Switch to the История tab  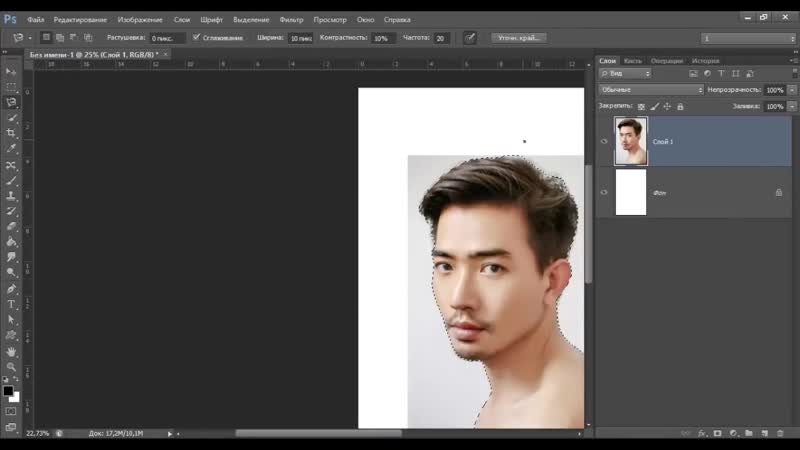tap(705, 61)
